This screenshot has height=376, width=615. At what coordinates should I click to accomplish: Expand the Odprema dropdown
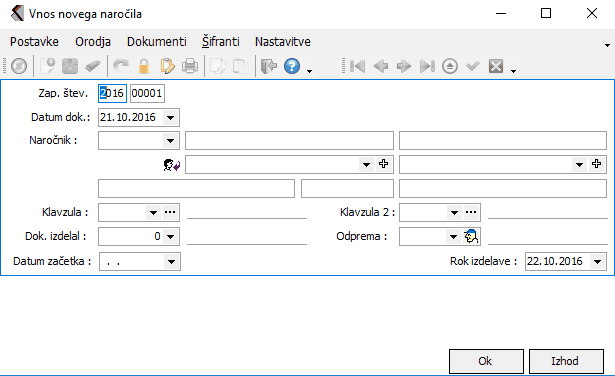tap(453, 236)
